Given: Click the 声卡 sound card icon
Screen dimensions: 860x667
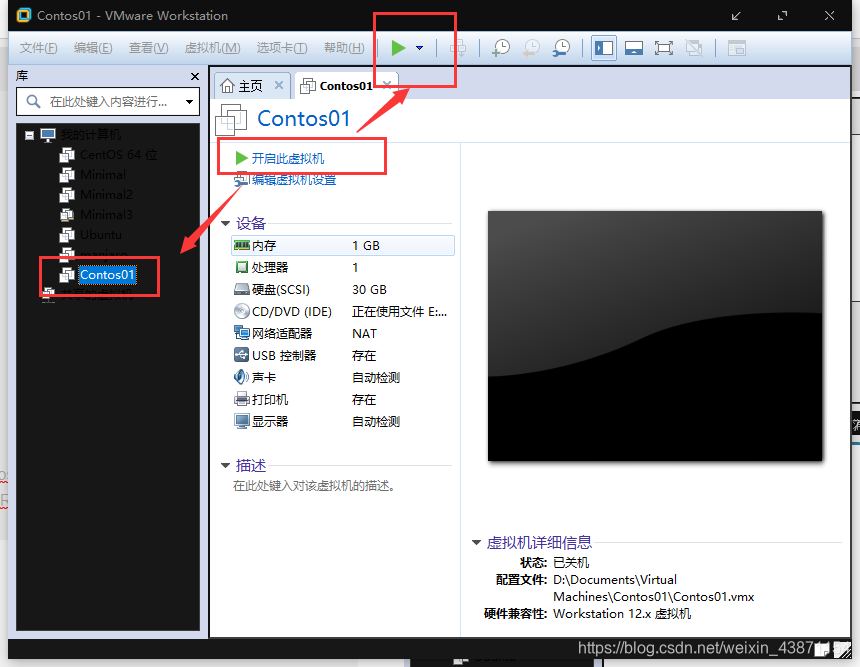Looking at the screenshot, I should 241,377.
